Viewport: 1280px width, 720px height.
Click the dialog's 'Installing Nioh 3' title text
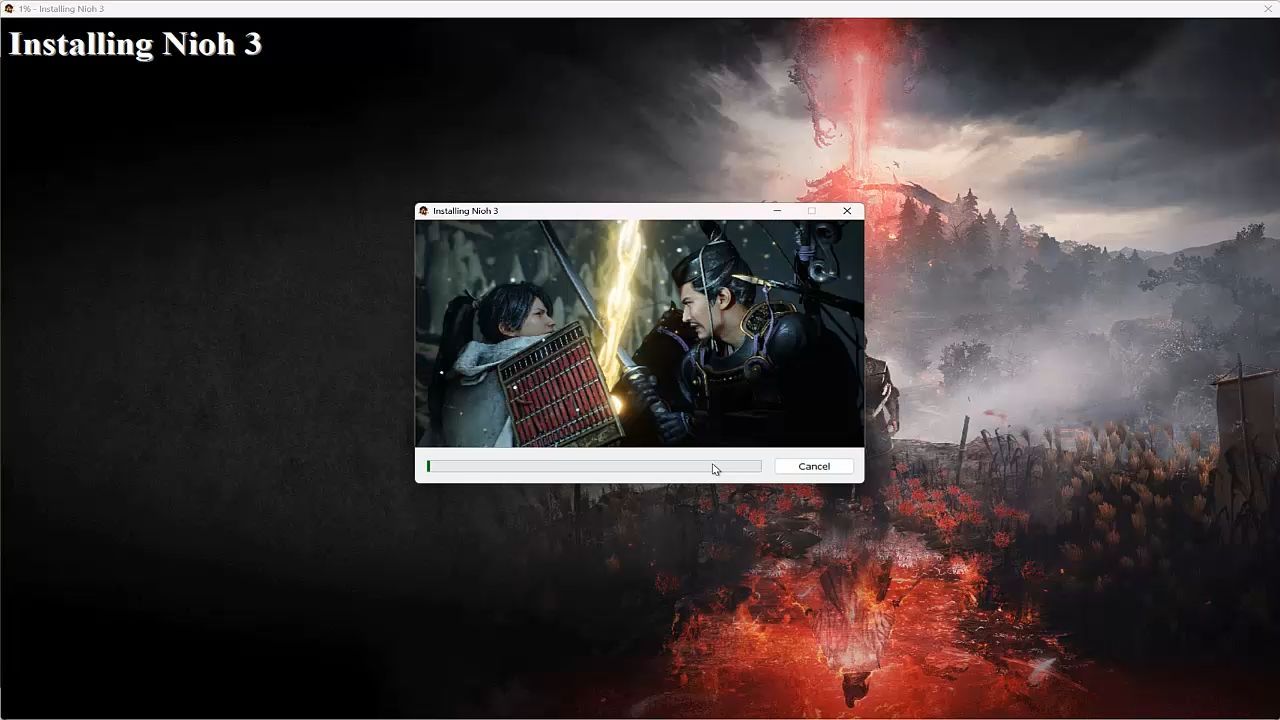pos(465,211)
